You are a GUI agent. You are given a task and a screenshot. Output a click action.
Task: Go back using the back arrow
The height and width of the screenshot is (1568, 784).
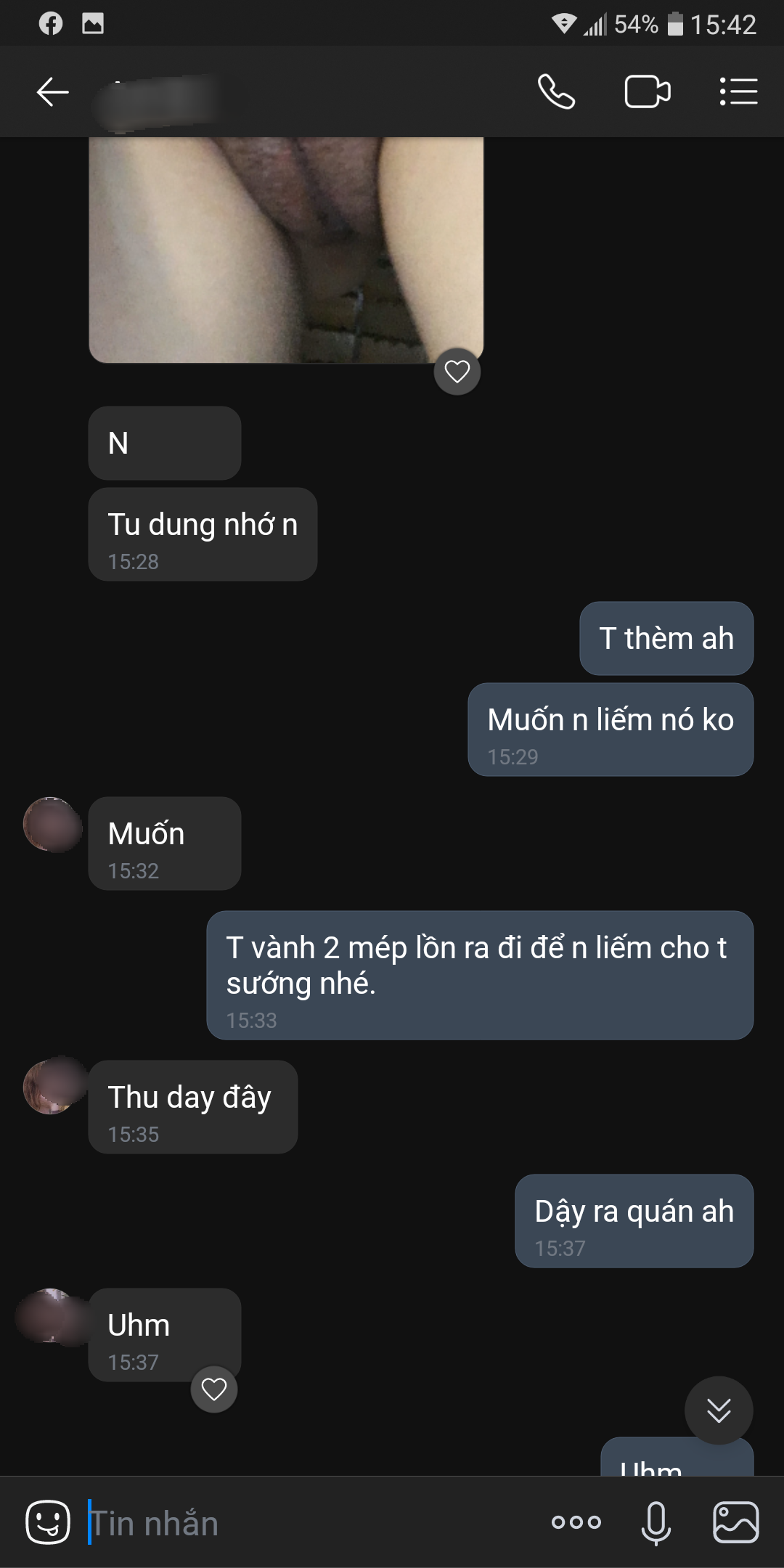click(x=52, y=92)
